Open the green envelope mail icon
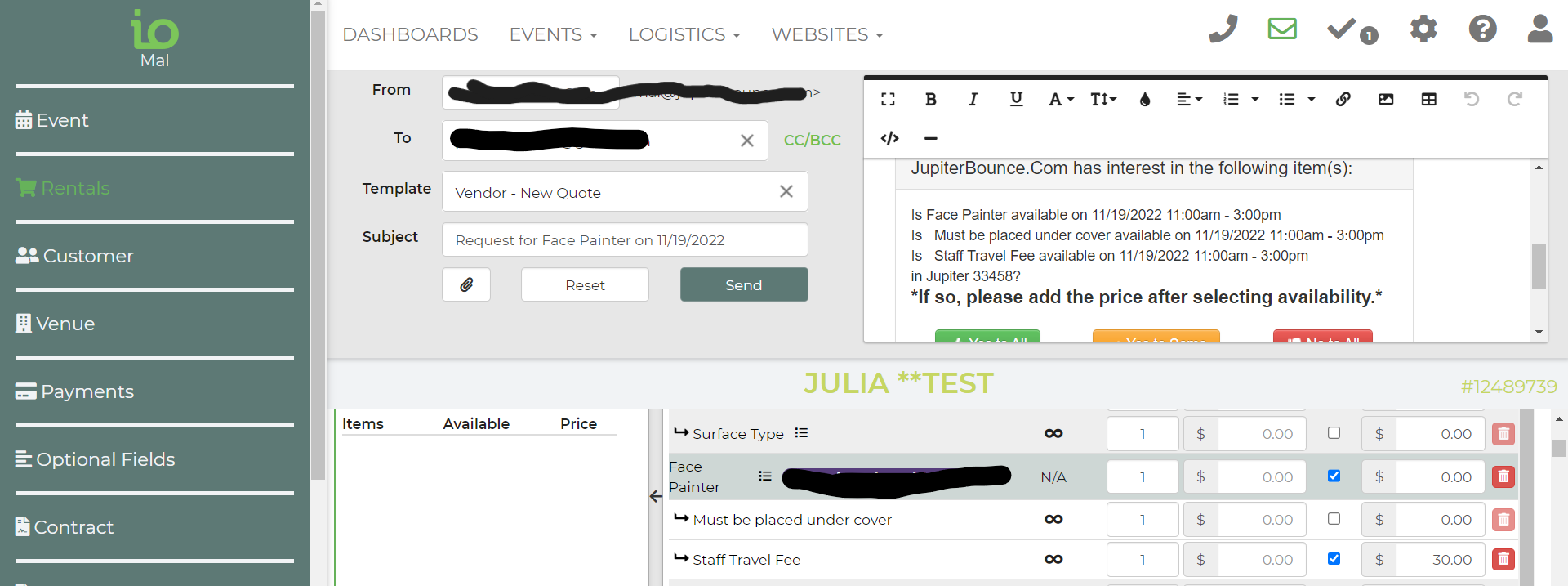 (x=1282, y=29)
